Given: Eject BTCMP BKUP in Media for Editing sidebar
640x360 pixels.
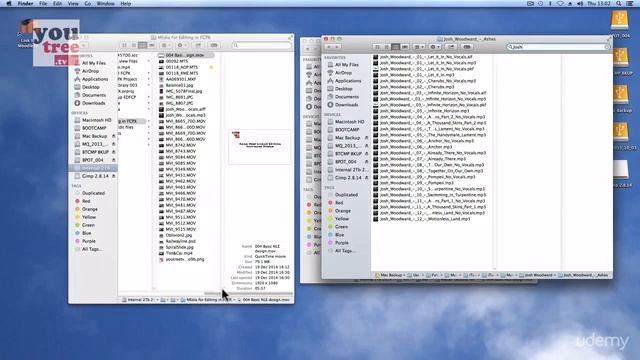Looking at the screenshot, I should point(113,152).
